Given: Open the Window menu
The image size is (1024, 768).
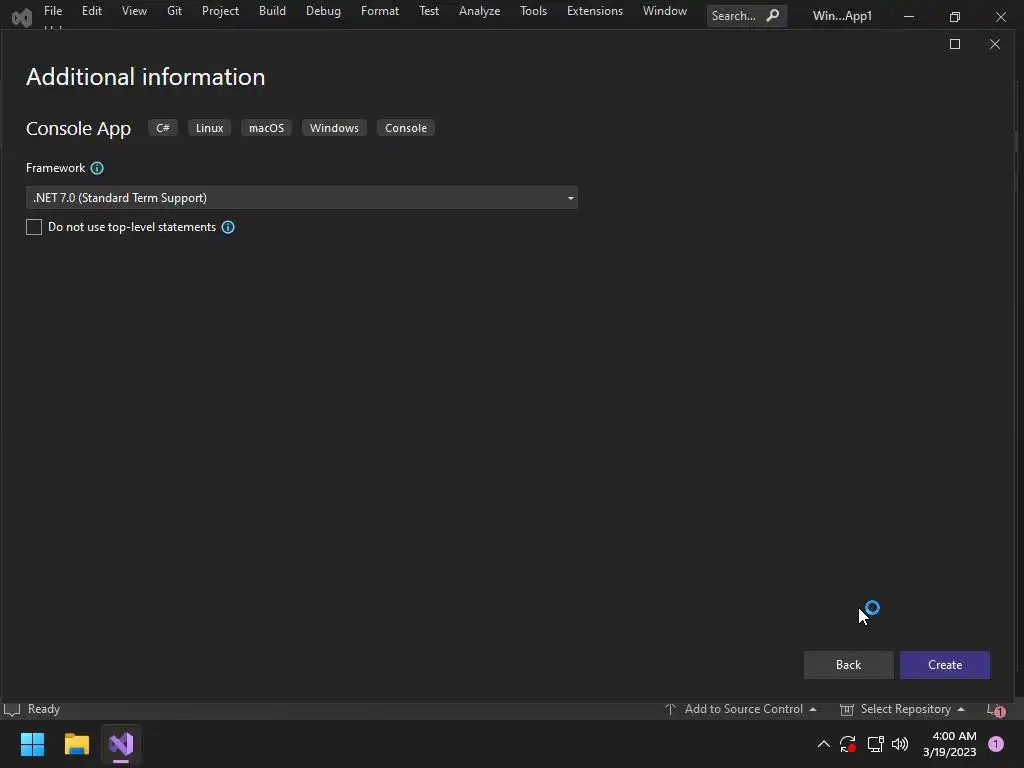Looking at the screenshot, I should (x=665, y=11).
